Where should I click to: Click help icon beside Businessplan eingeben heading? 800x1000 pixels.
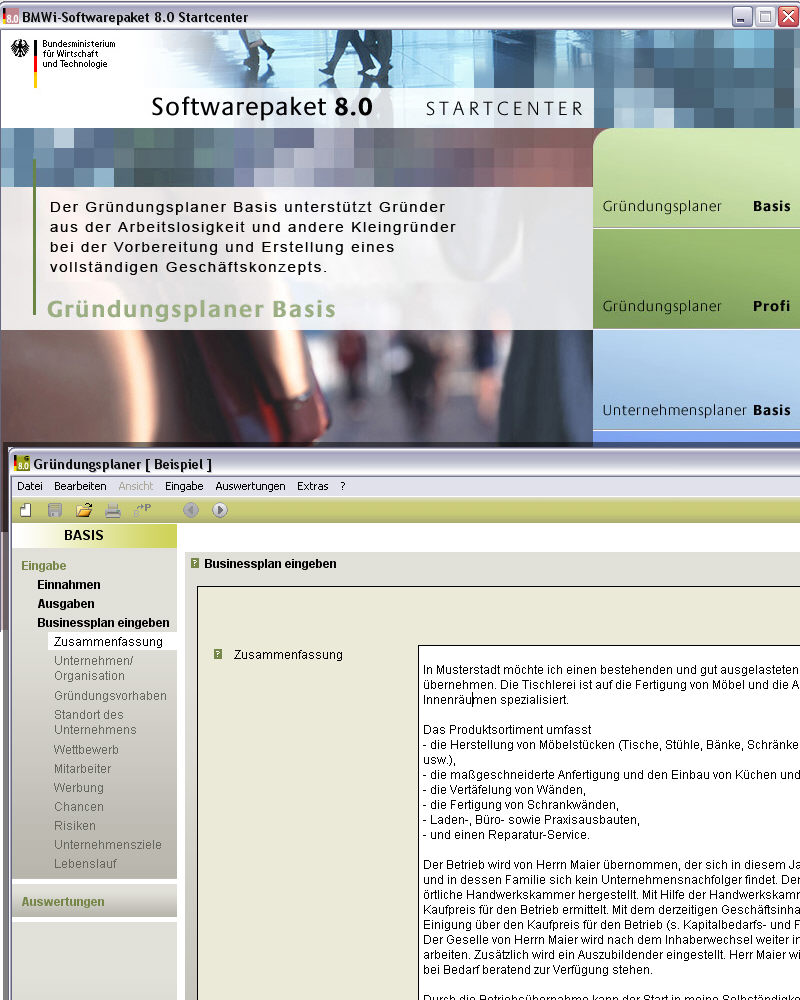195,563
